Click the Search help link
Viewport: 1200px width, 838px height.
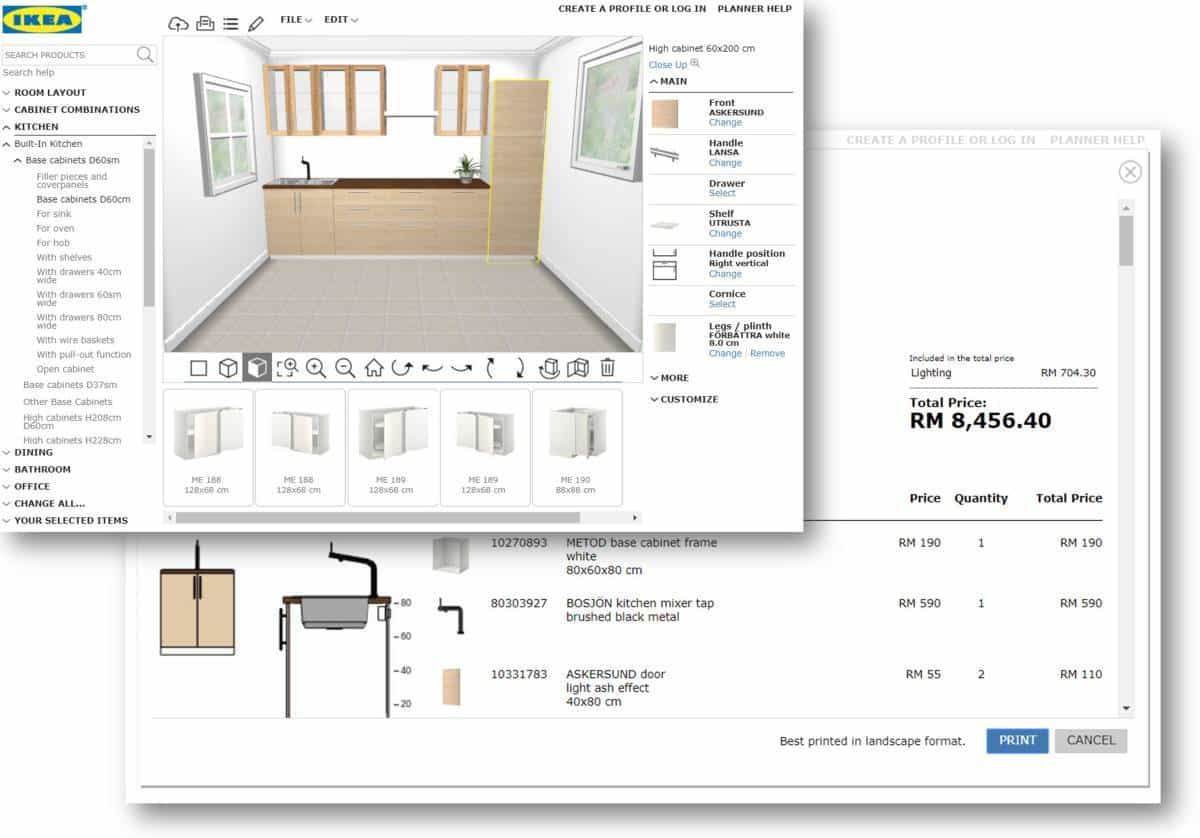29,73
